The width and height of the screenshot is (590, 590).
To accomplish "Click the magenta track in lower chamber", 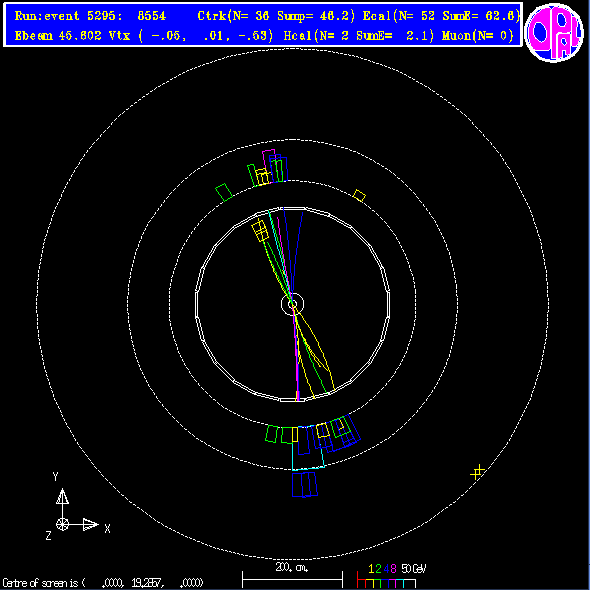I will pyautogui.click(x=297, y=361).
